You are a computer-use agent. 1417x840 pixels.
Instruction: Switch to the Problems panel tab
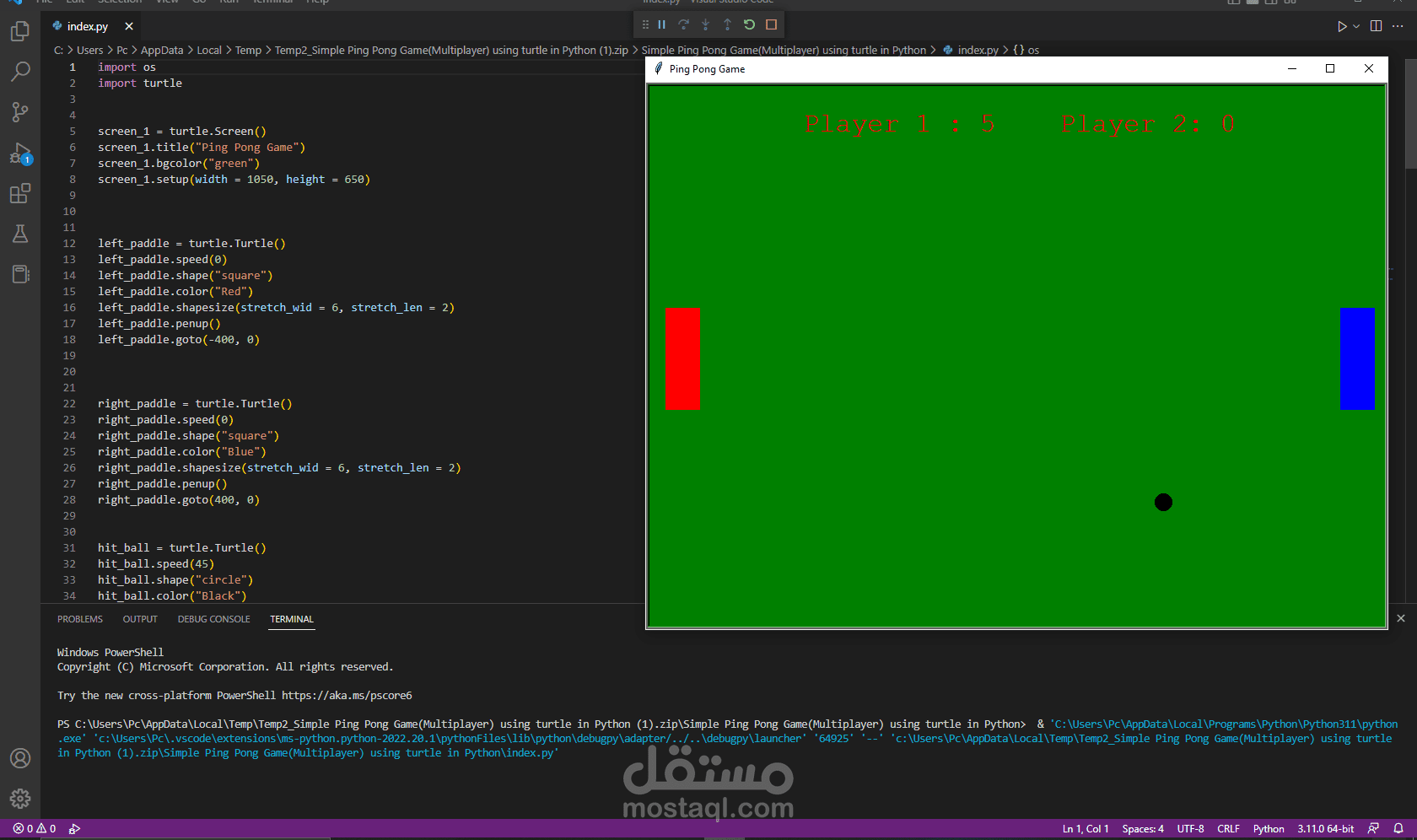point(80,619)
